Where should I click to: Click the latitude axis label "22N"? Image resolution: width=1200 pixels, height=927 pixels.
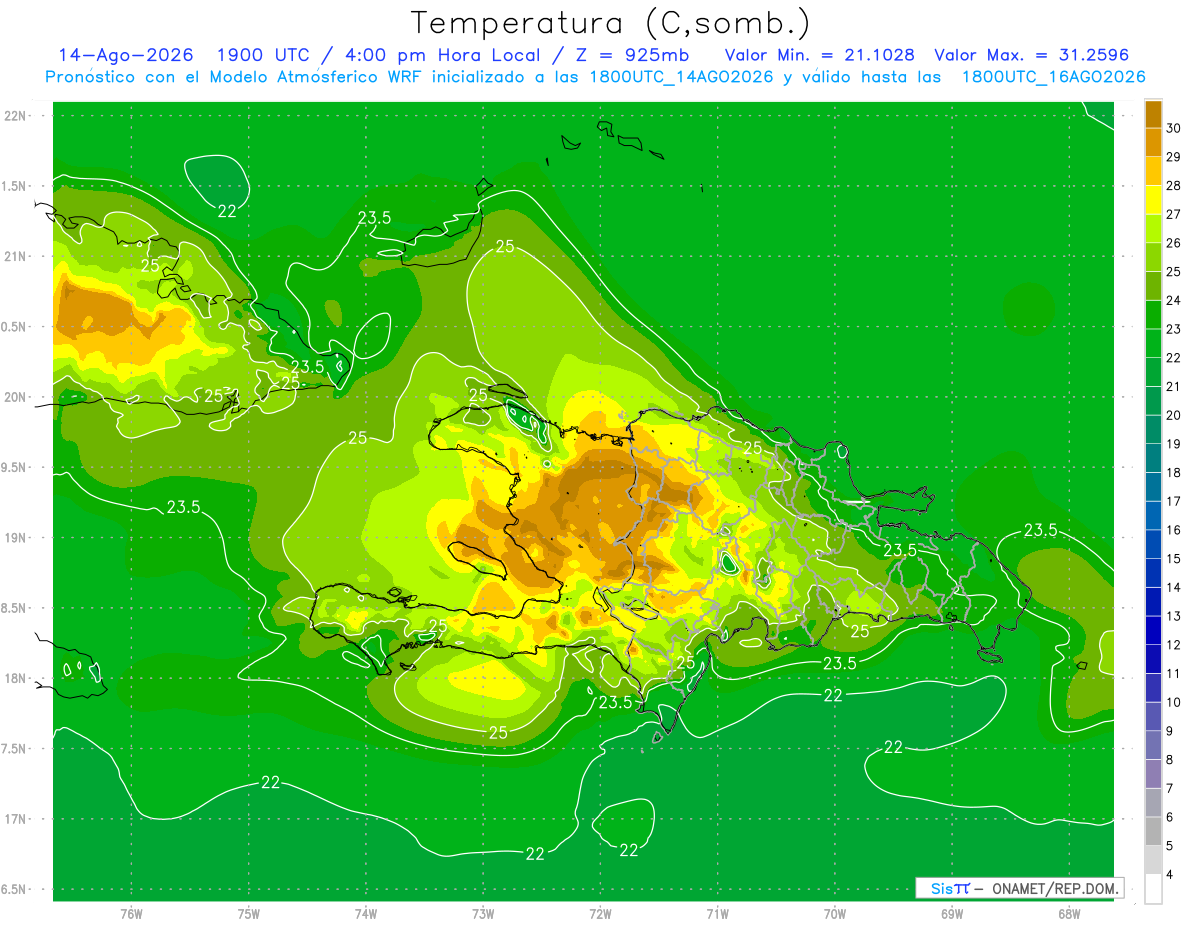click(x=15, y=115)
